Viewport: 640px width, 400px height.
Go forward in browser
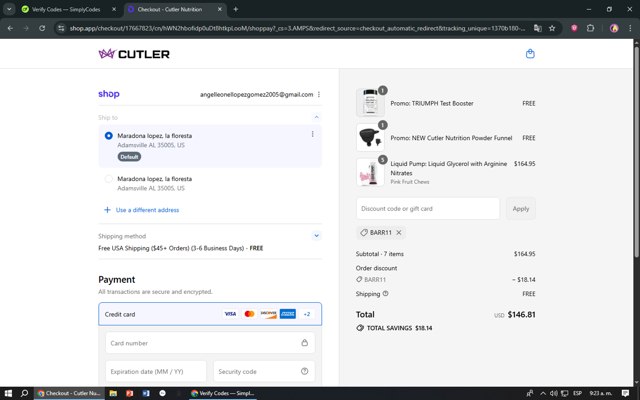tap(26, 28)
